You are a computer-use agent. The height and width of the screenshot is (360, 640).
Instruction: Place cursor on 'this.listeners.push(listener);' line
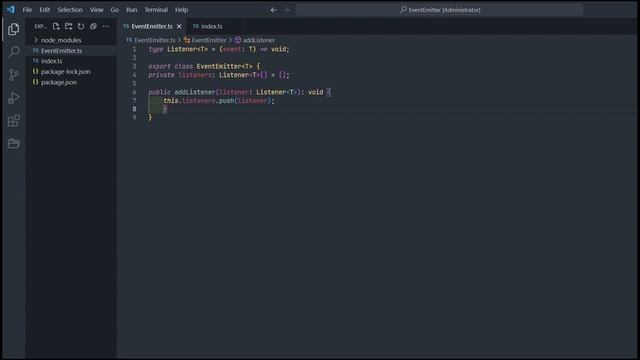(219, 101)
